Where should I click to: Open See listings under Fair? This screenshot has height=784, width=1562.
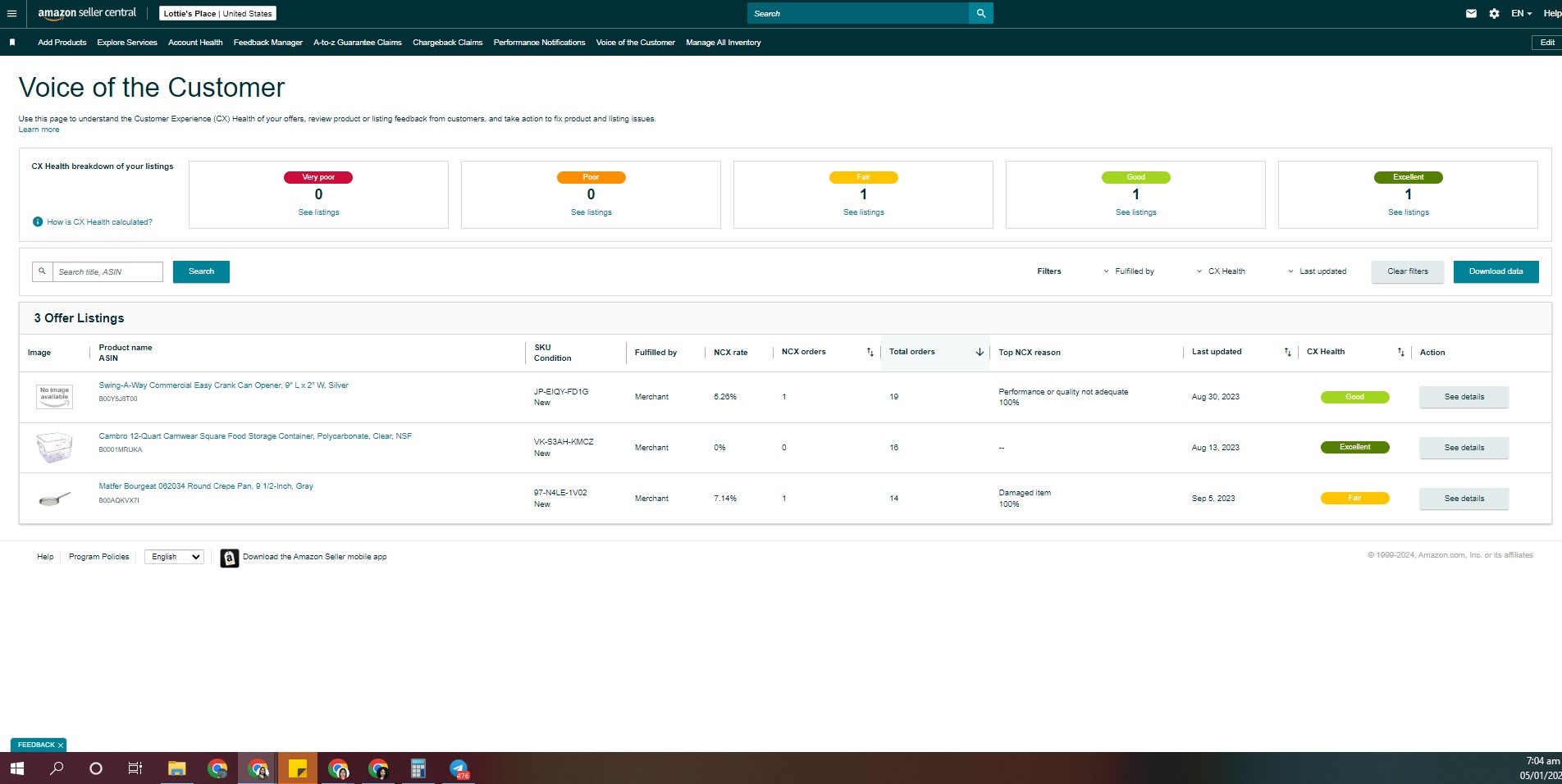pyautogui.click(x=864, y=212)
